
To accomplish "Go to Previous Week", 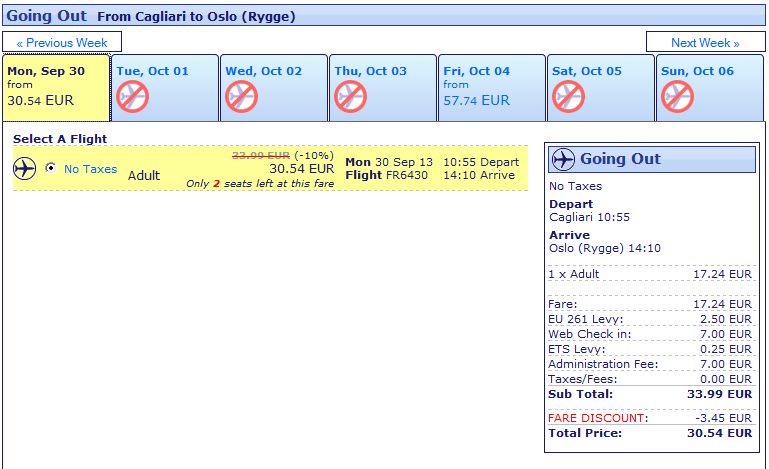I will [62, 43].
